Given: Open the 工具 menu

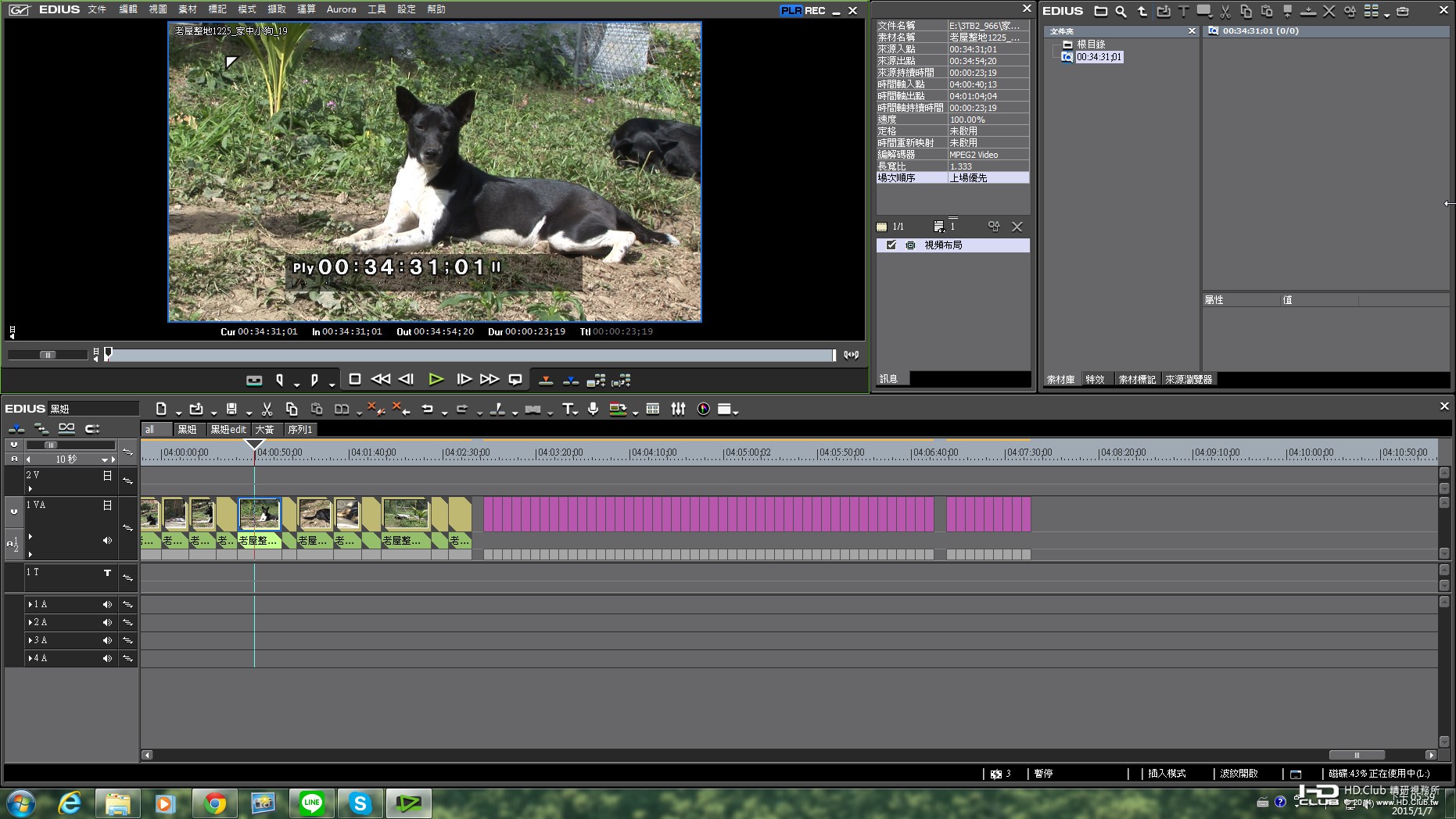Looking at the screenshot, I should pyautogui.click(x=377, y=9).
